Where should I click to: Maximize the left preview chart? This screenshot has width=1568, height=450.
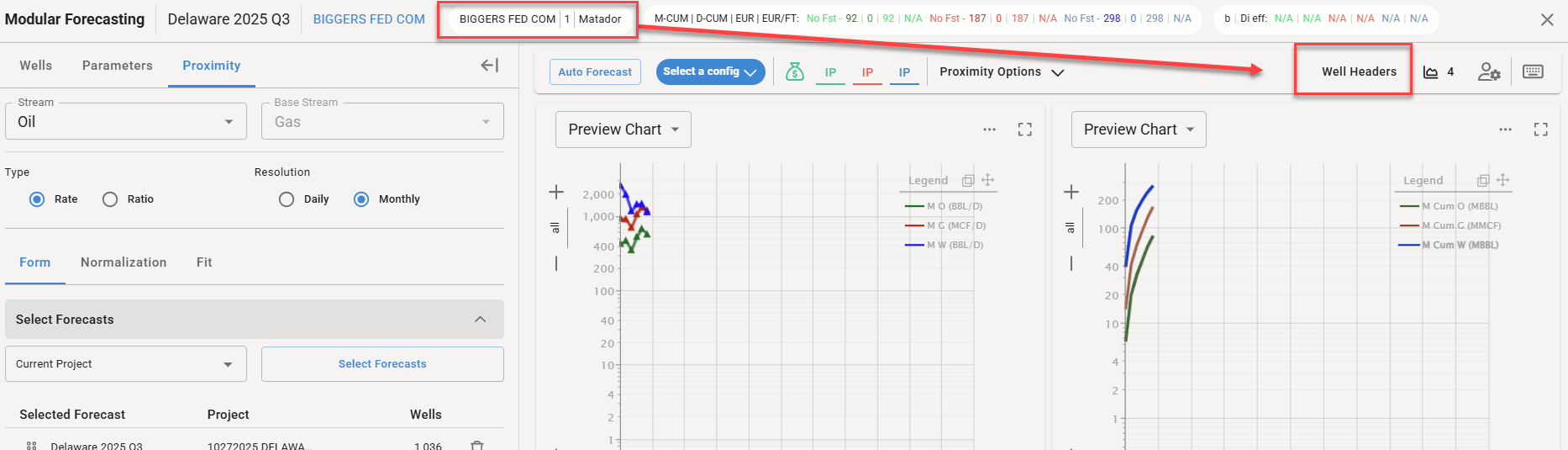pos(1024,130)
